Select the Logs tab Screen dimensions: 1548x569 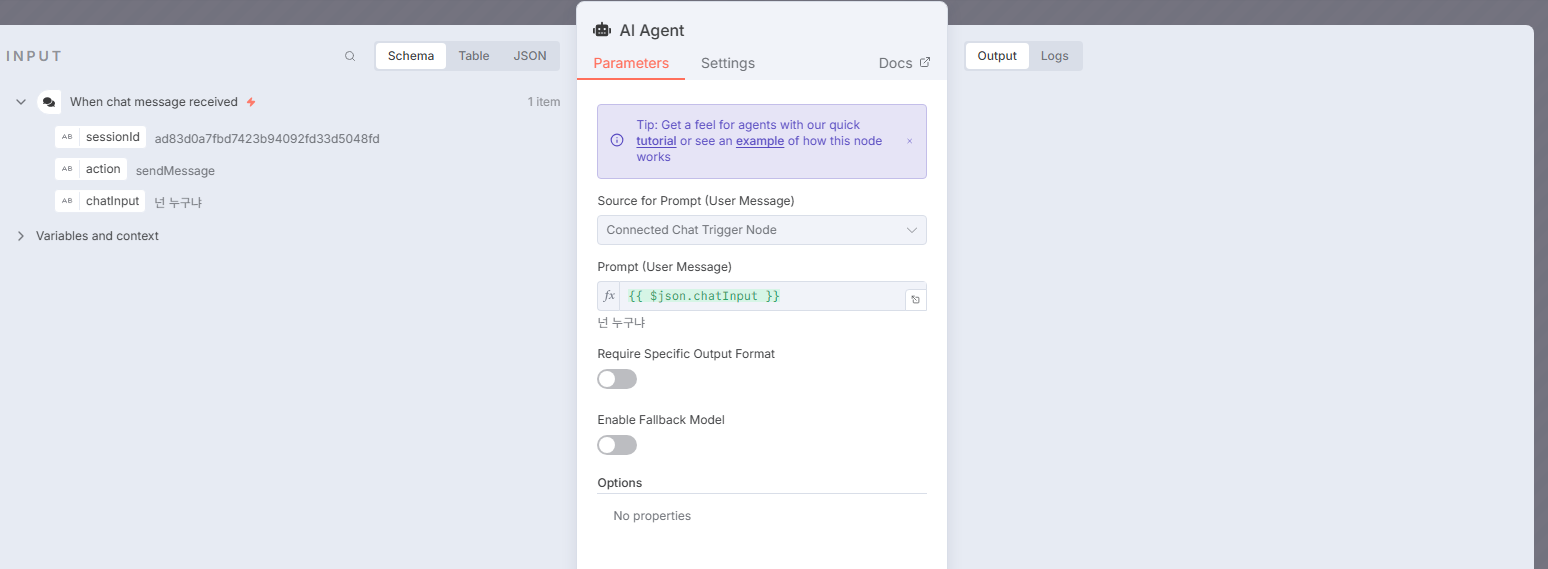click(1055, 56)
